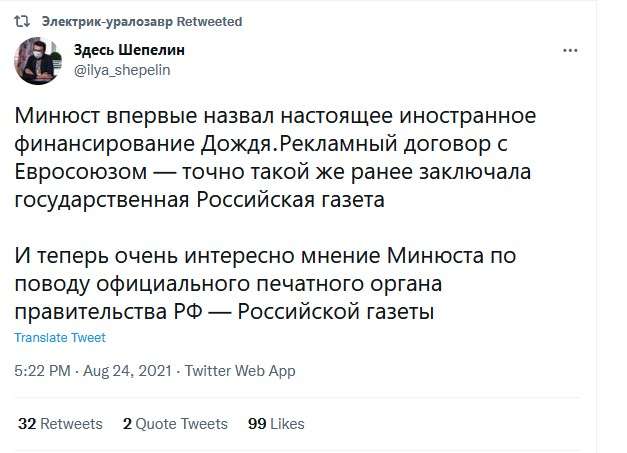This screenshot has width=627, height=453.
Task: Click the bold number 2 before Quote Tweets
Action: 127,424
